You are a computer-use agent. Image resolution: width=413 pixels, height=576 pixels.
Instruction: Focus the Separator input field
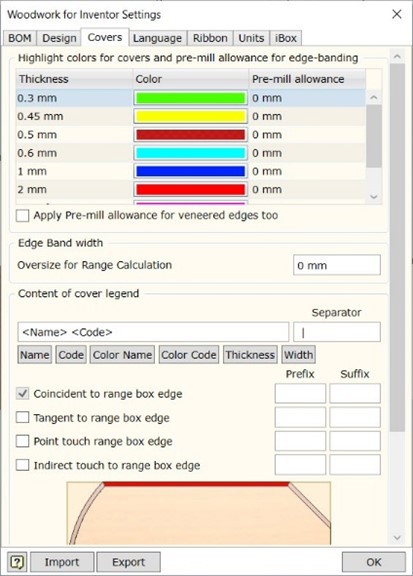tap(337, 332)
